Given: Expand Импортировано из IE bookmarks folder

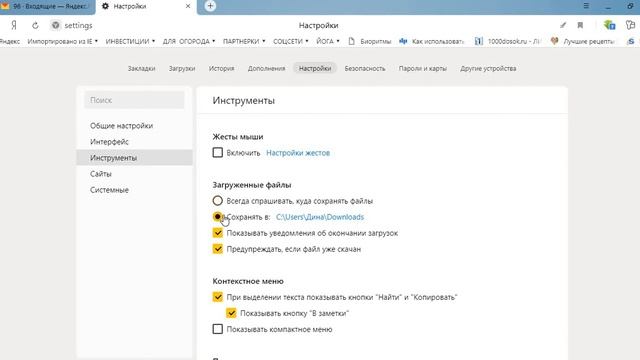Looking at the screenshot, I should (62, 41).
